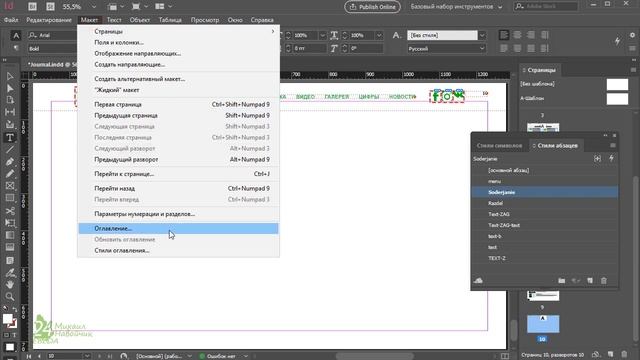Click the font name Arial field

click(52, 35)
